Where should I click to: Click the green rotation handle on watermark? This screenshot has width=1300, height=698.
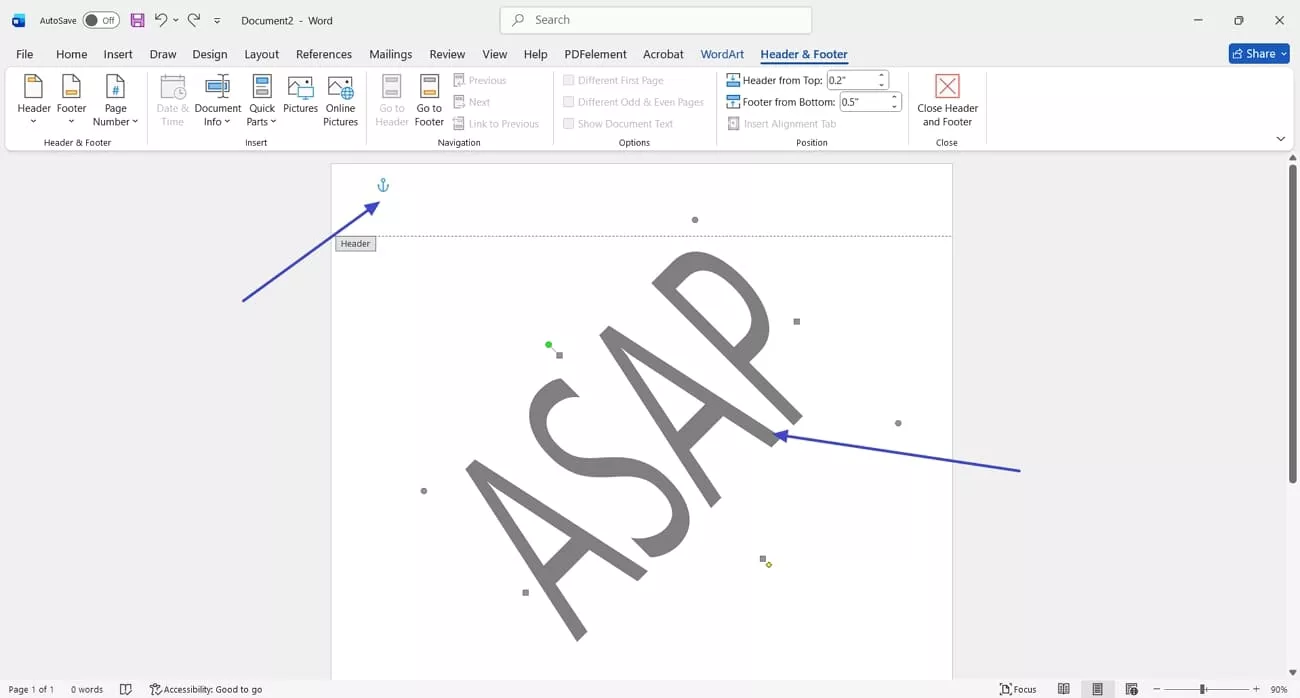(549, 345)
